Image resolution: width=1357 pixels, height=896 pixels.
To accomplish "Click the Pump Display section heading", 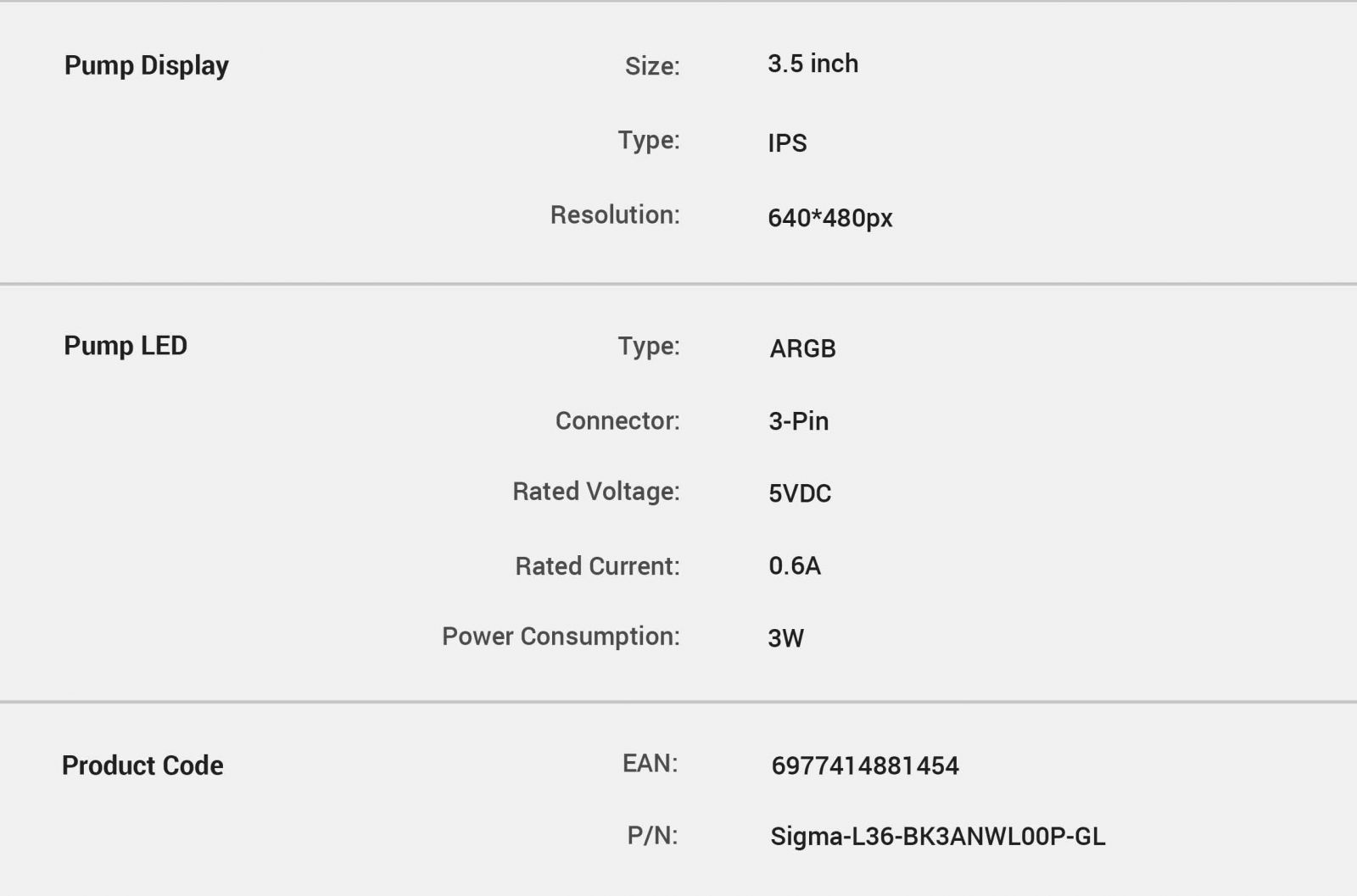I will pyautogui.click(x=147, y=66).
